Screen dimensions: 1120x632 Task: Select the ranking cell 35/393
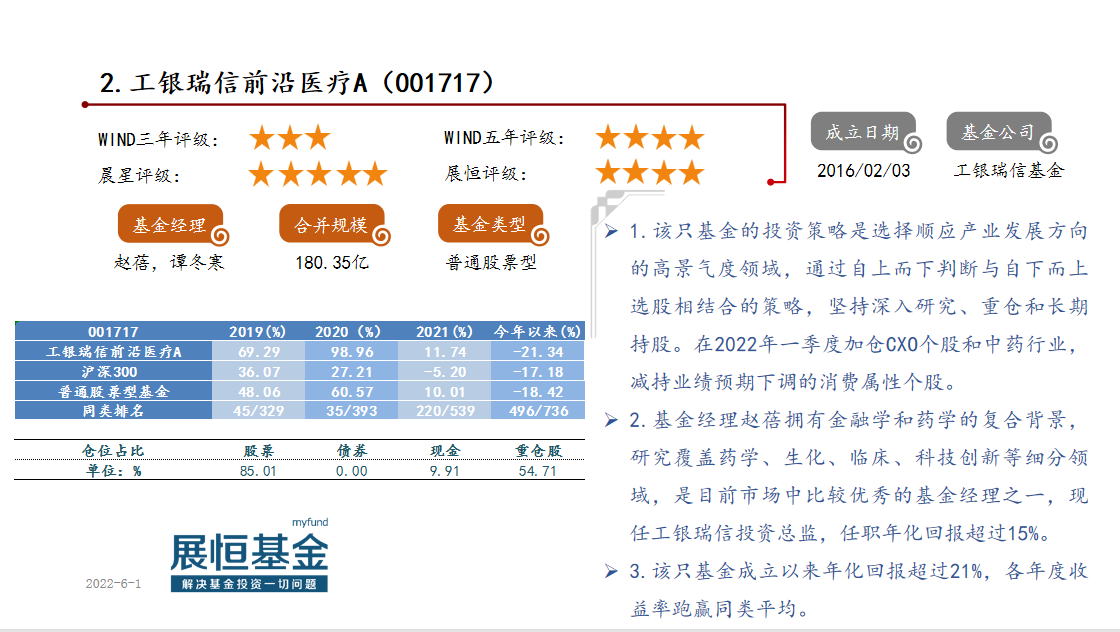click(x=351, y=411)
